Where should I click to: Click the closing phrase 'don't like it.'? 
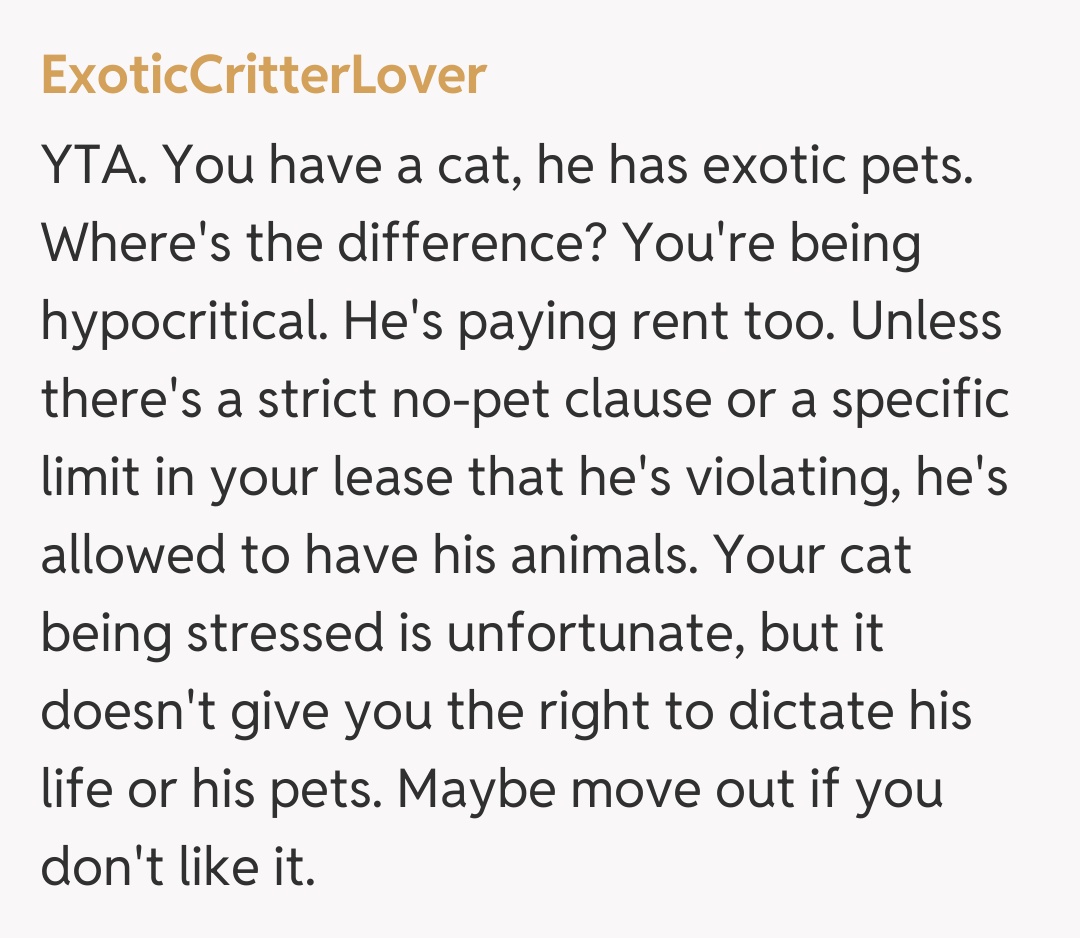tap(178, 863)
